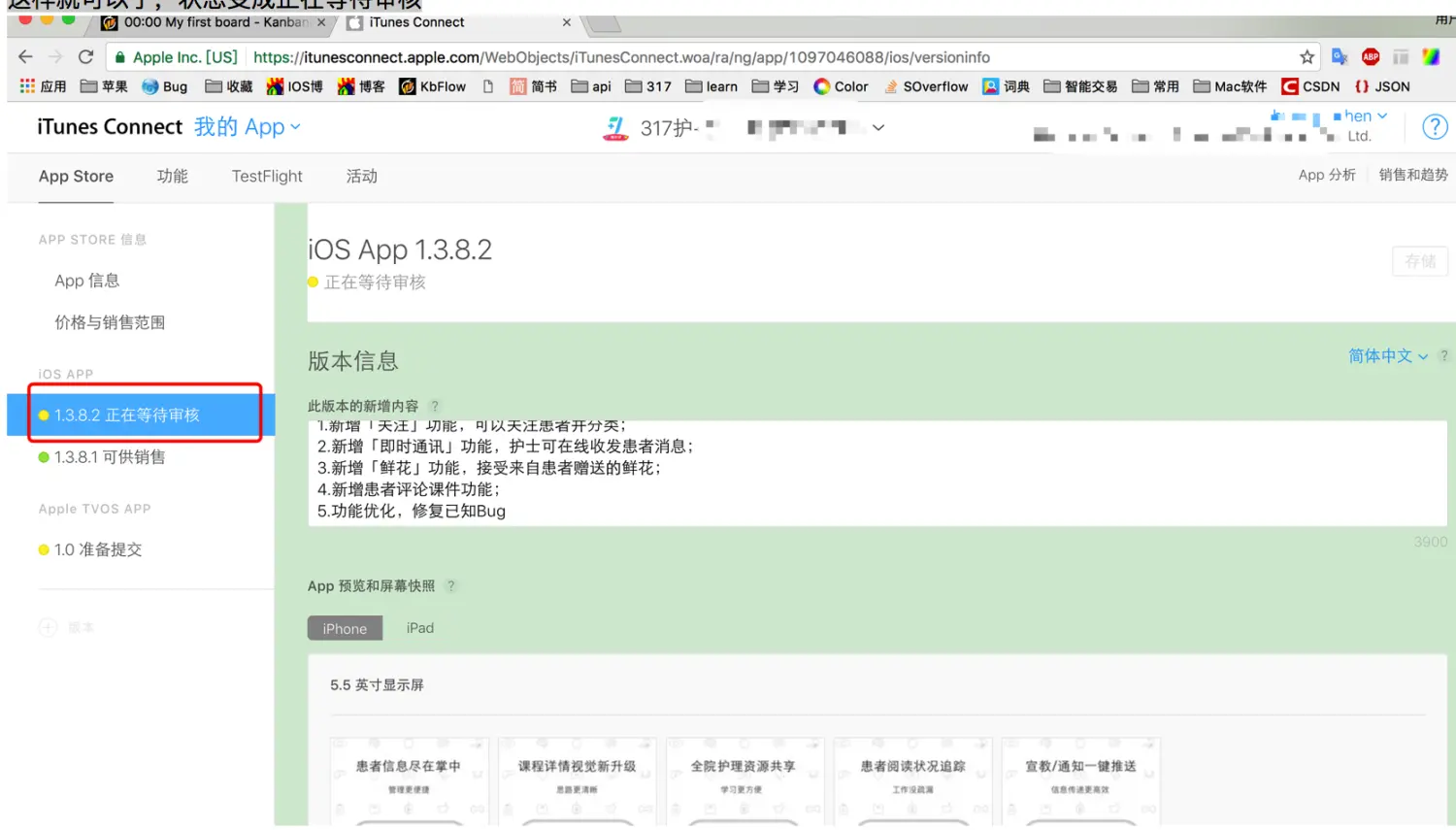Click the browser forward arrow
This screenshot has width=1456, height=830.
[x=55, y=57]
